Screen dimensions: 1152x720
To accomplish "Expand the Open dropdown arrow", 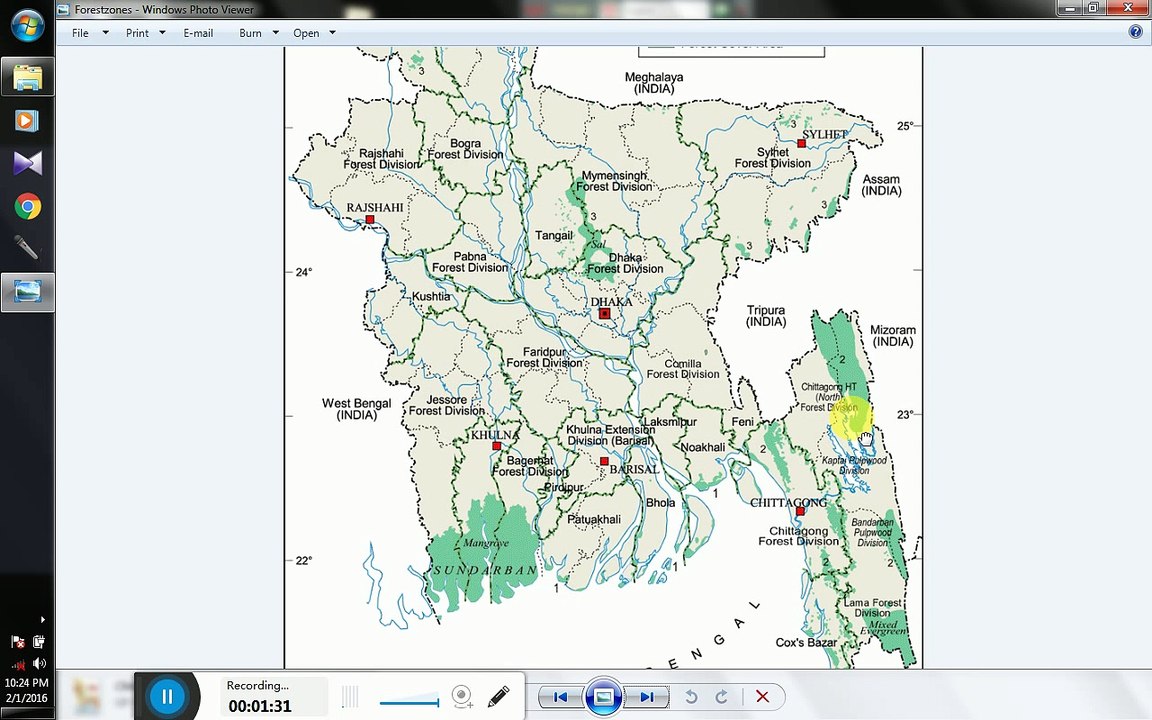I will (332, 32).
